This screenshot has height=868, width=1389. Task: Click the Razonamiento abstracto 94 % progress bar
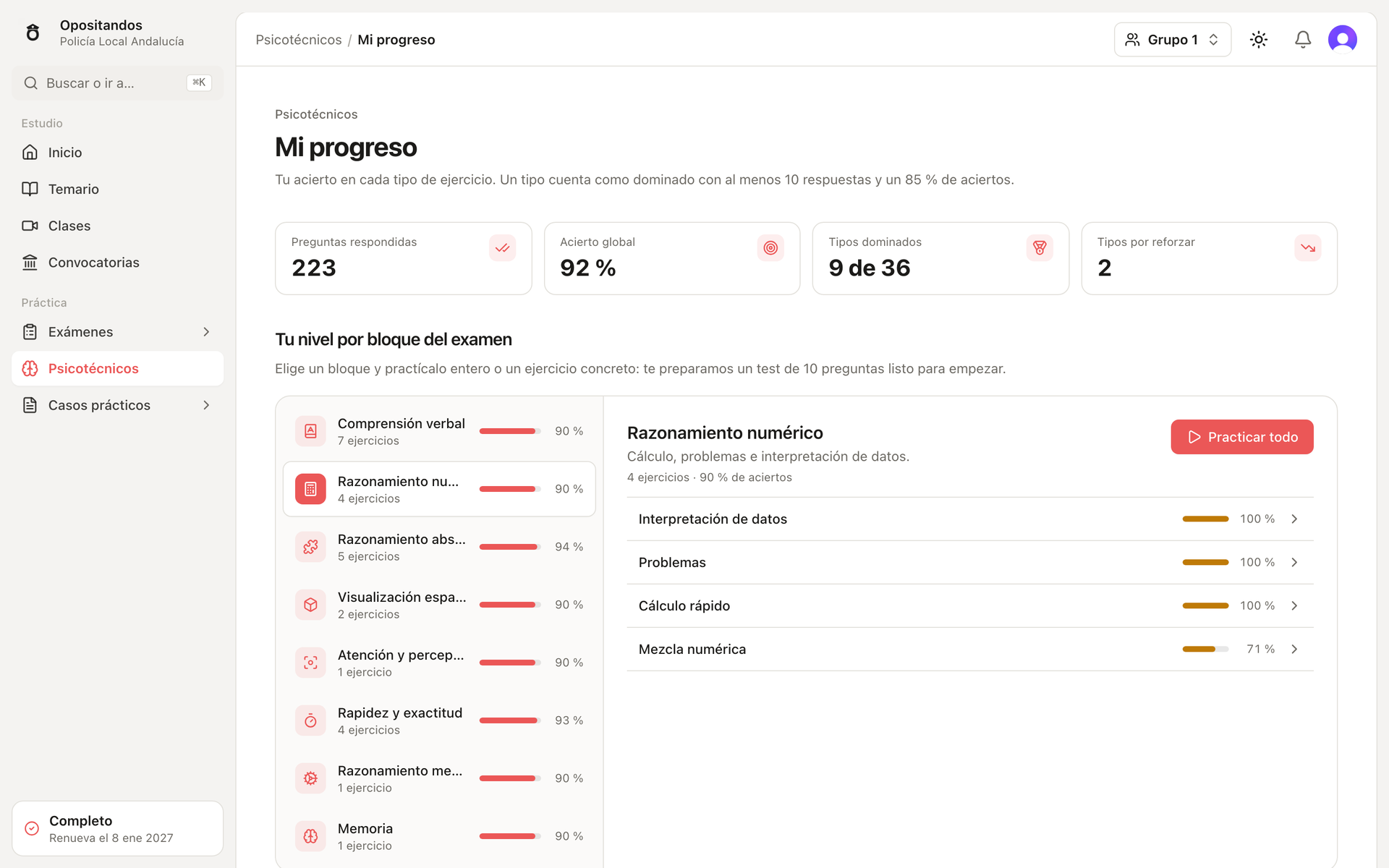[510, 547]
